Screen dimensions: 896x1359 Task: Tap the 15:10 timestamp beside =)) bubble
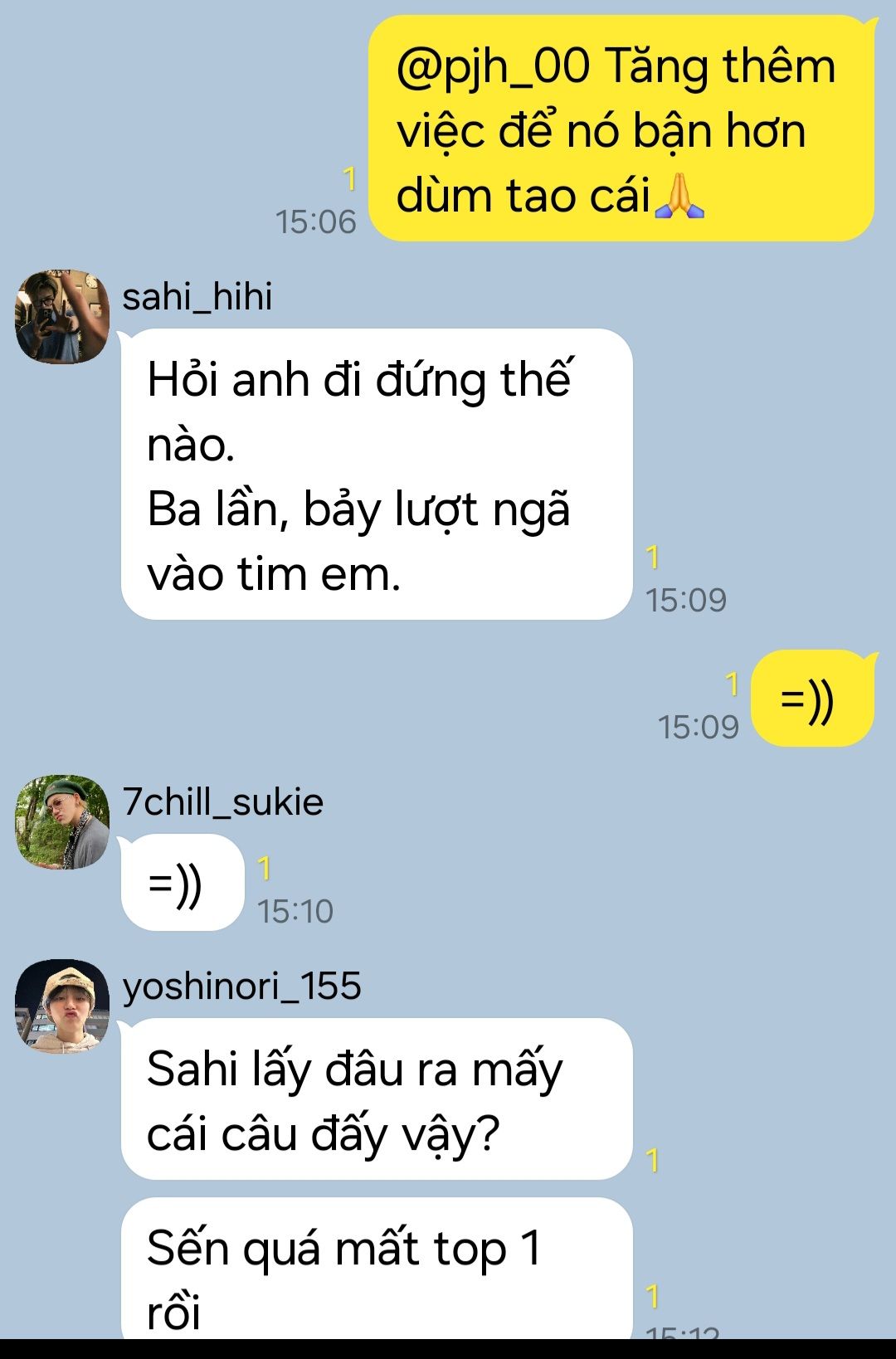295,911
